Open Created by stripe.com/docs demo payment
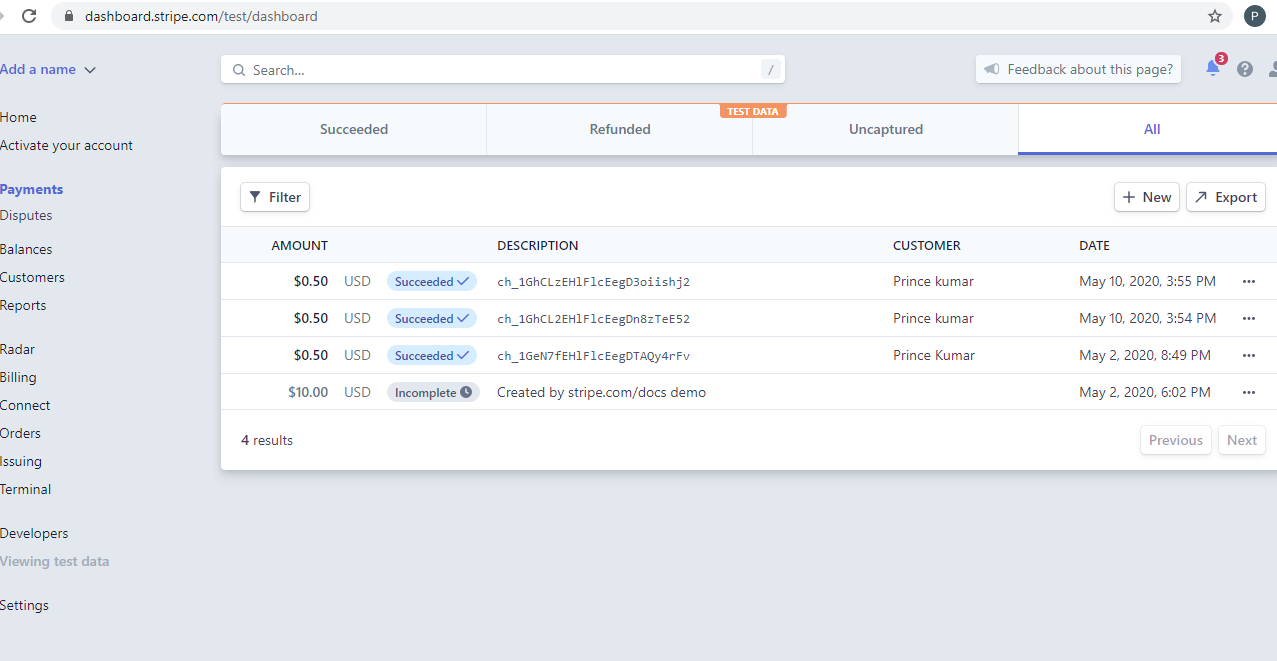The height and width of the screenshot is (661, 1277). coord(601,393)
